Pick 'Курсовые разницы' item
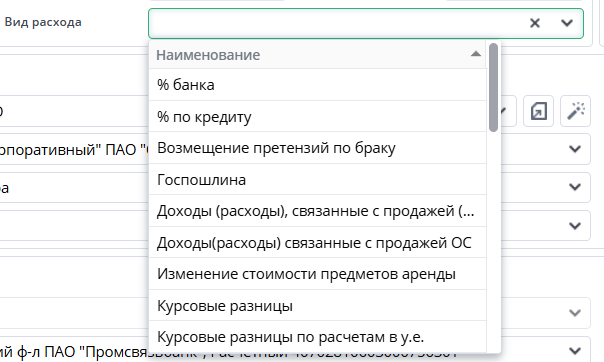 (317, 305)
